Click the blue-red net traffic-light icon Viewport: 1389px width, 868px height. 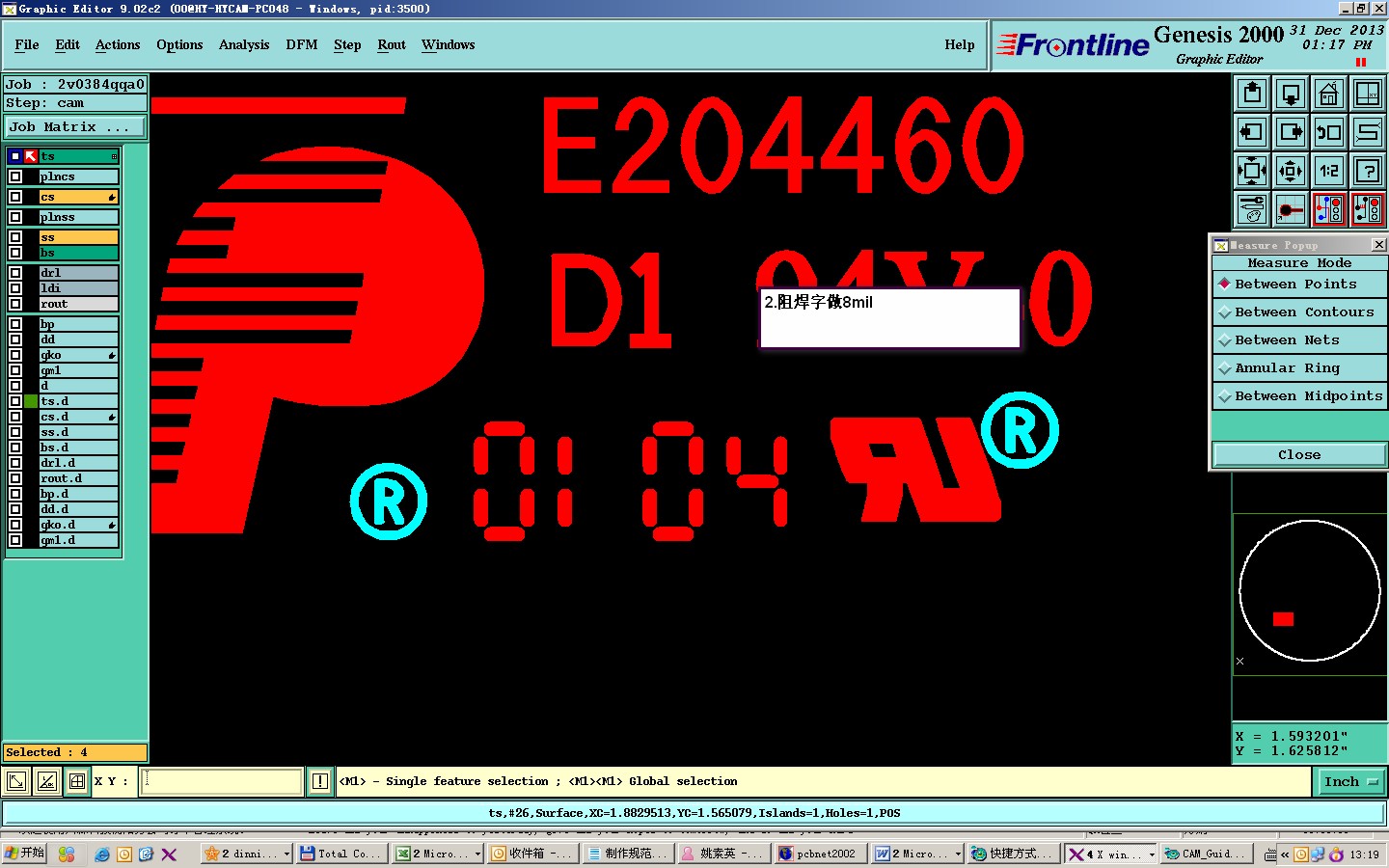pyautogui.click(x=1329, y=209)
